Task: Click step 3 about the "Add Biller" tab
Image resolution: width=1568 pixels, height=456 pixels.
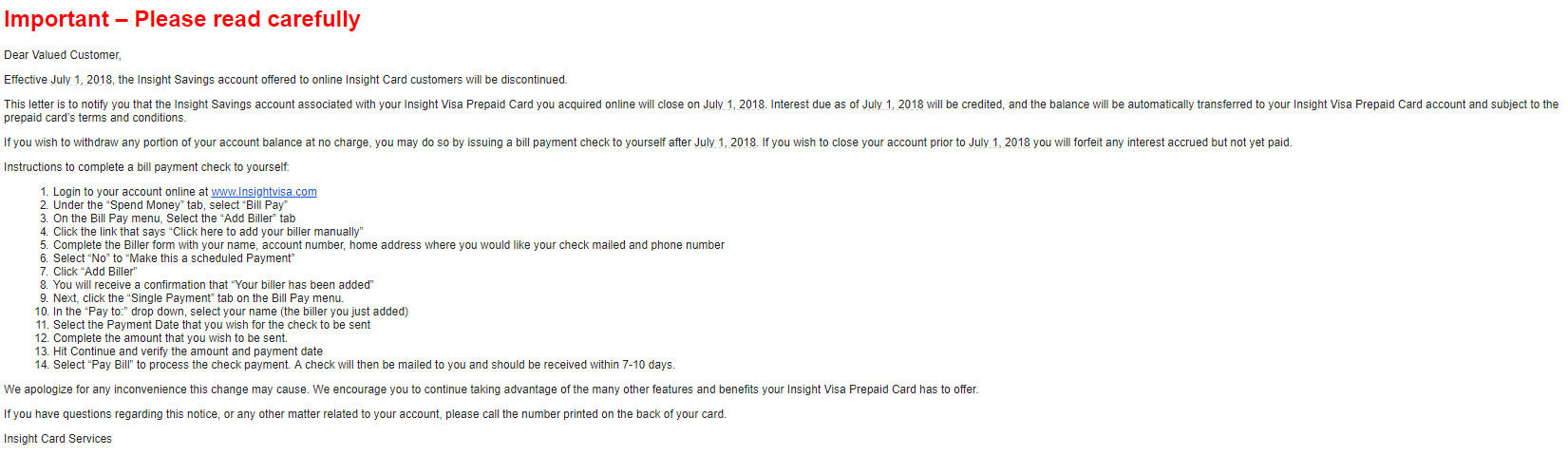Action: pyautogui.click(x=174, y=218)
